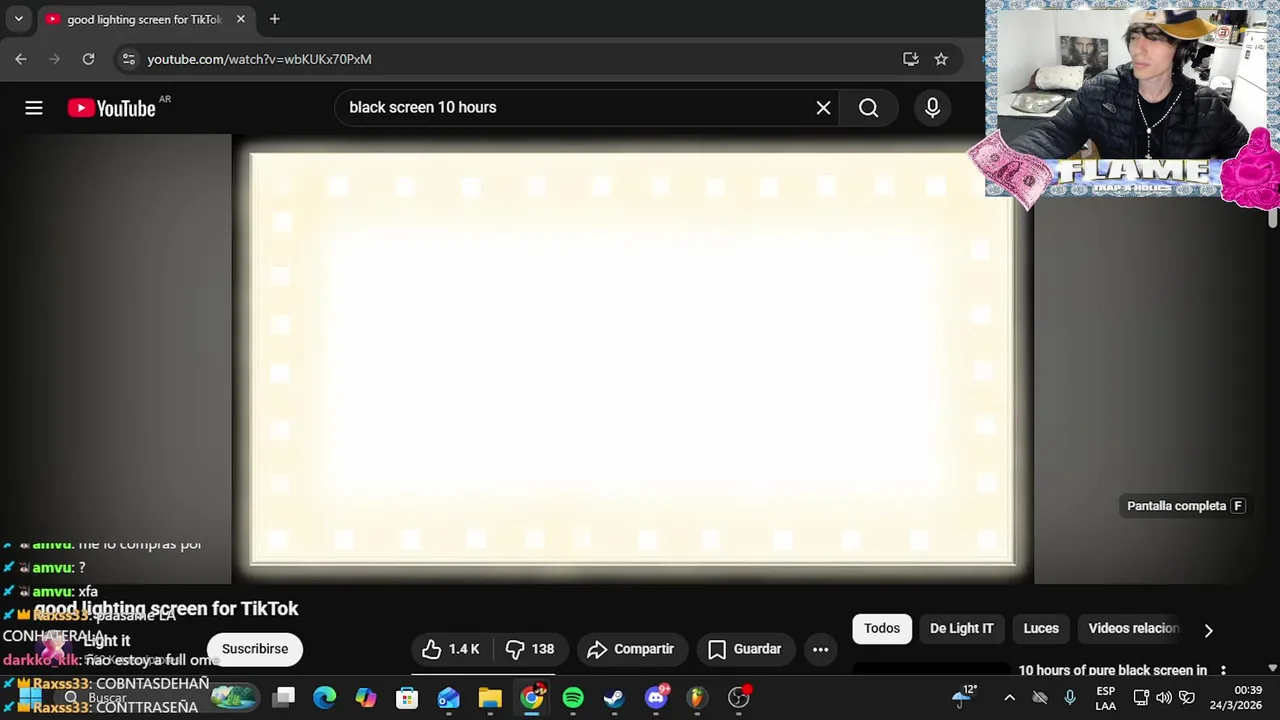Show hidden system tray icons
The width and height of the screenshot is (1280, 720).
point(1009,697)
